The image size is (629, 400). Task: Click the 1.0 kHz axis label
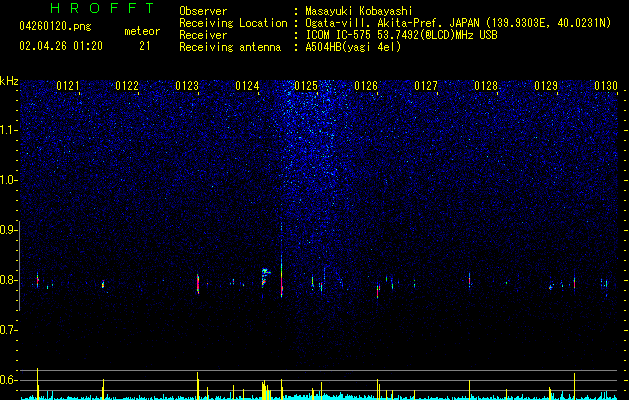click(8, 180)
